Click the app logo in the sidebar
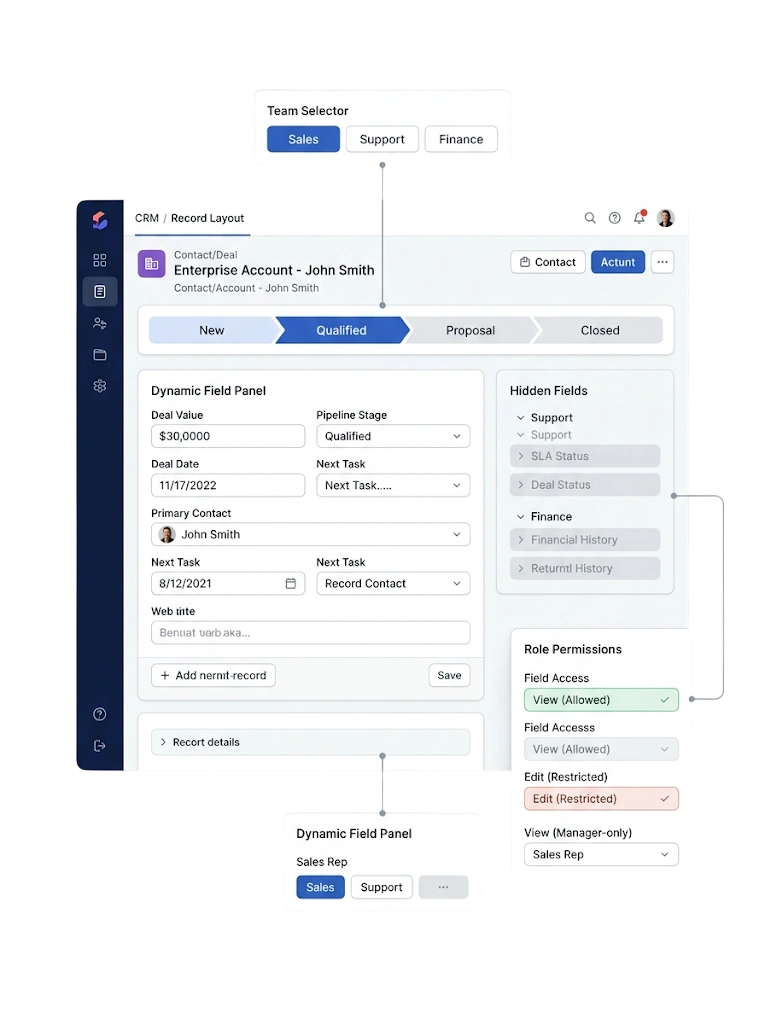This screenshot has width=765, height=1024. (100, 220)
